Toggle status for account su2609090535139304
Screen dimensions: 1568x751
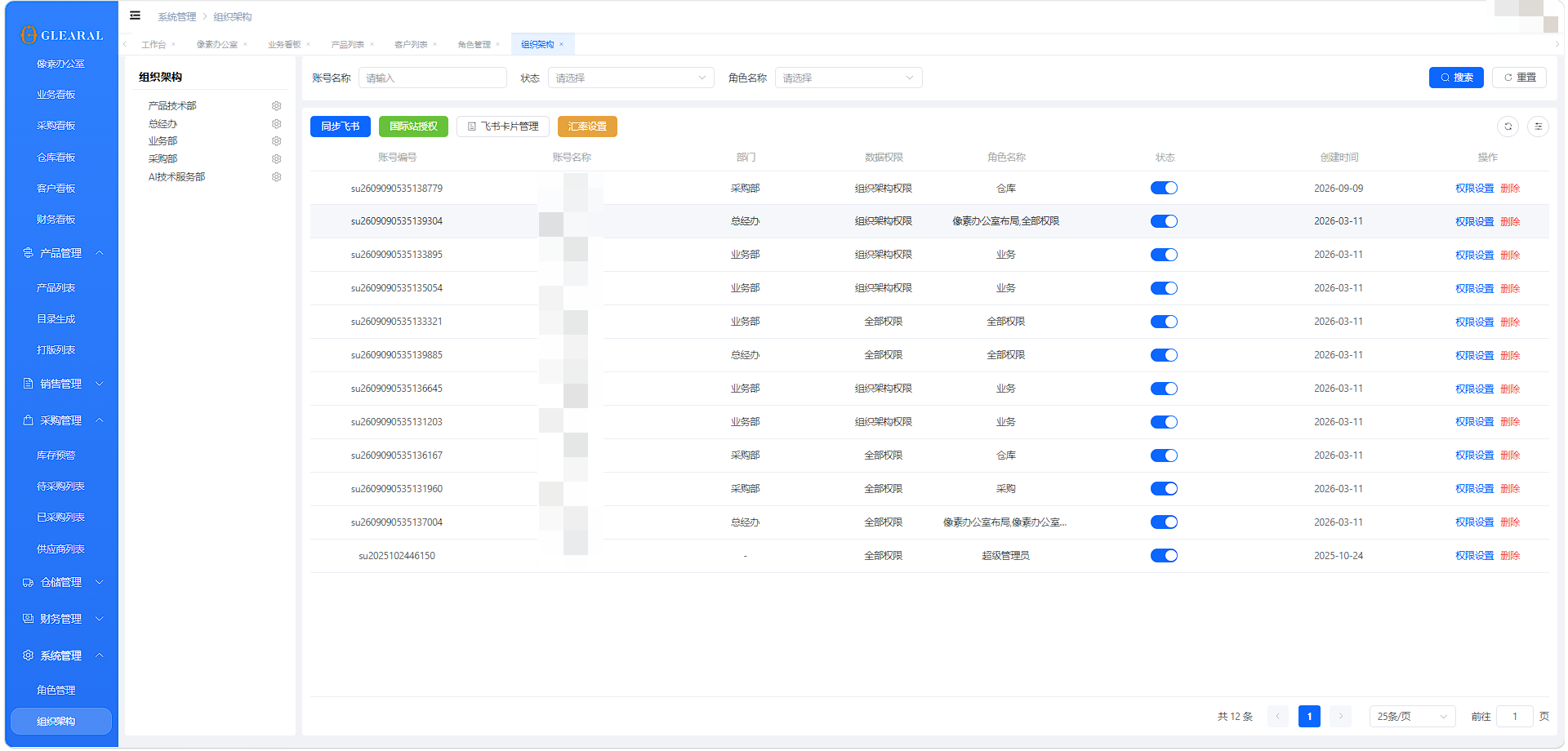click(1164, 222)
